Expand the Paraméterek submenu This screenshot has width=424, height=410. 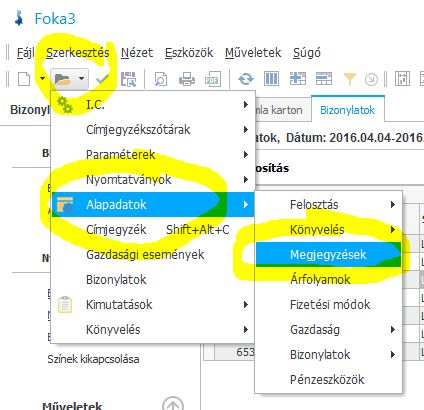coord(153,155)
